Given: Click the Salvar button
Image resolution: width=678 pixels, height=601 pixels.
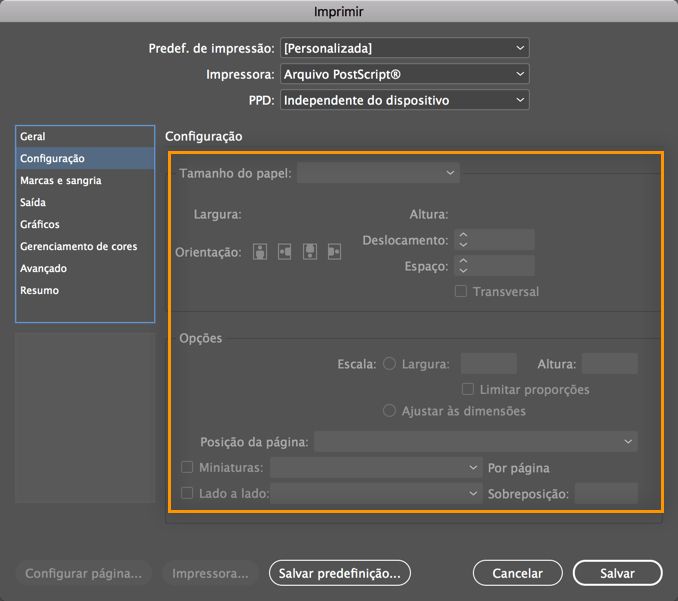Looking at the screenshot, I should pos(617,573).
